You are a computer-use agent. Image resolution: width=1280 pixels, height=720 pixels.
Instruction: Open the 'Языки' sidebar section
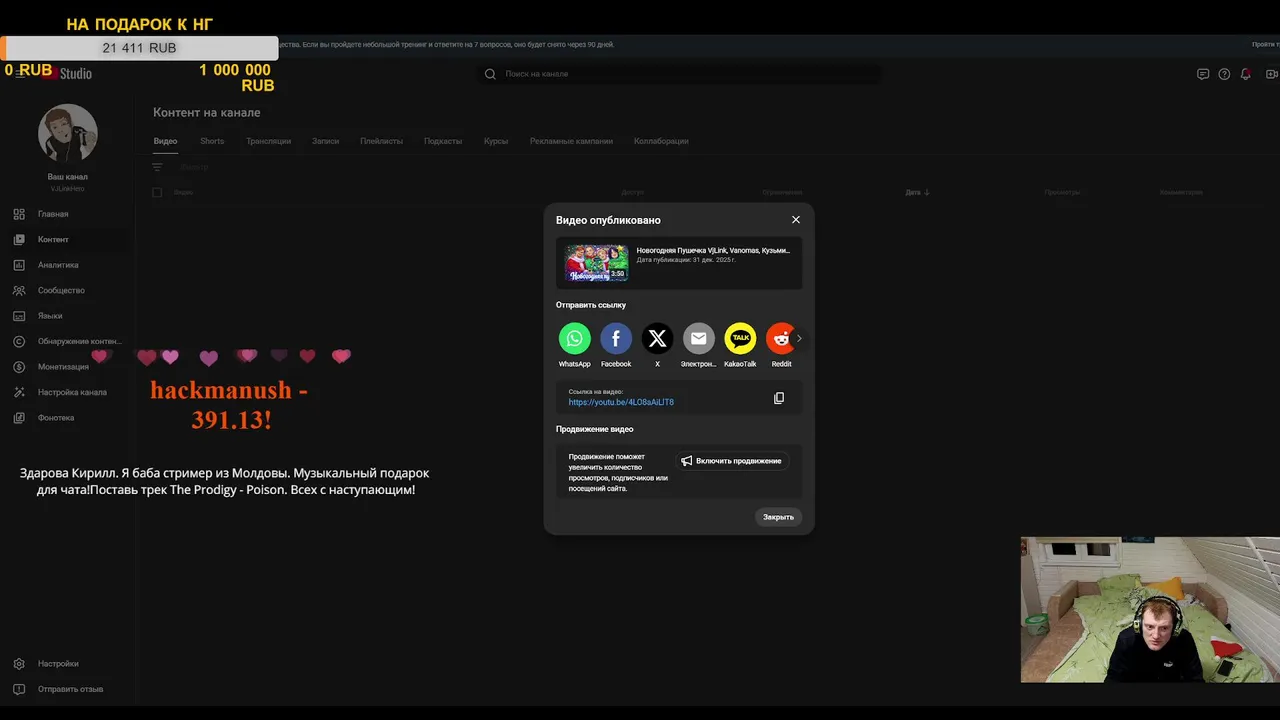coord(50,316)
